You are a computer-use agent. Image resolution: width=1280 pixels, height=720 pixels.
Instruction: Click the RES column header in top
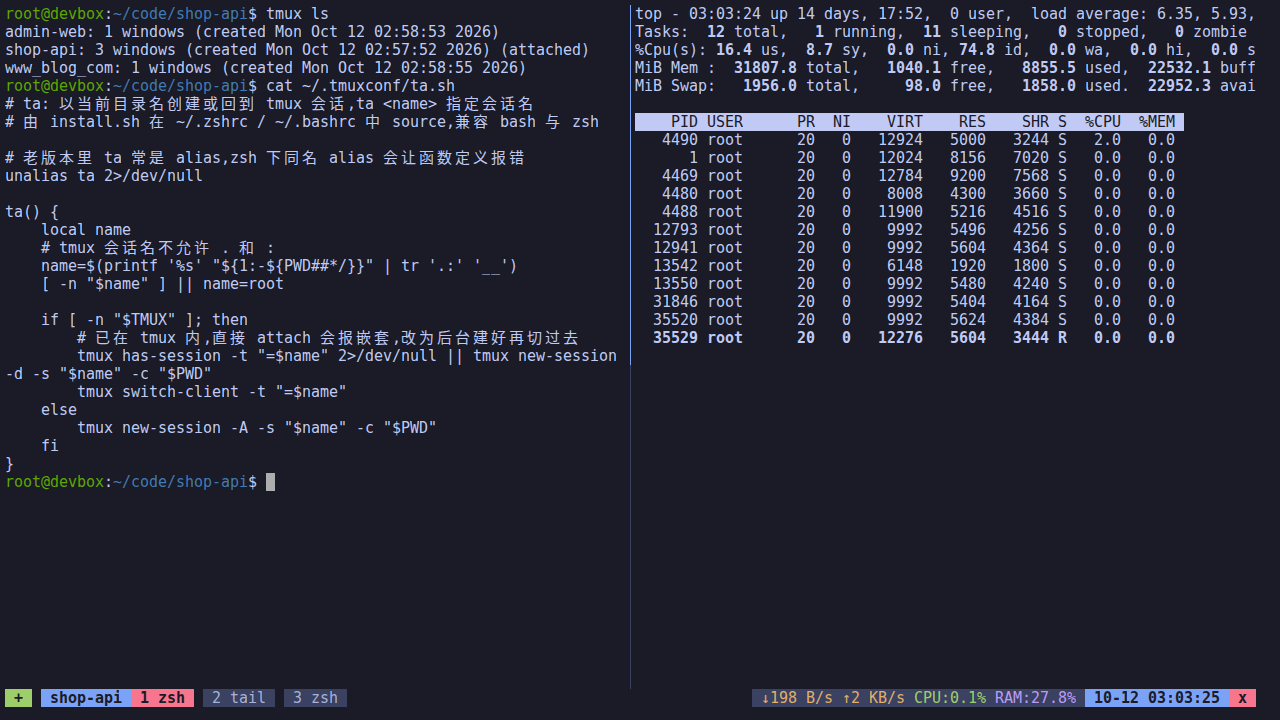point(972,122)
